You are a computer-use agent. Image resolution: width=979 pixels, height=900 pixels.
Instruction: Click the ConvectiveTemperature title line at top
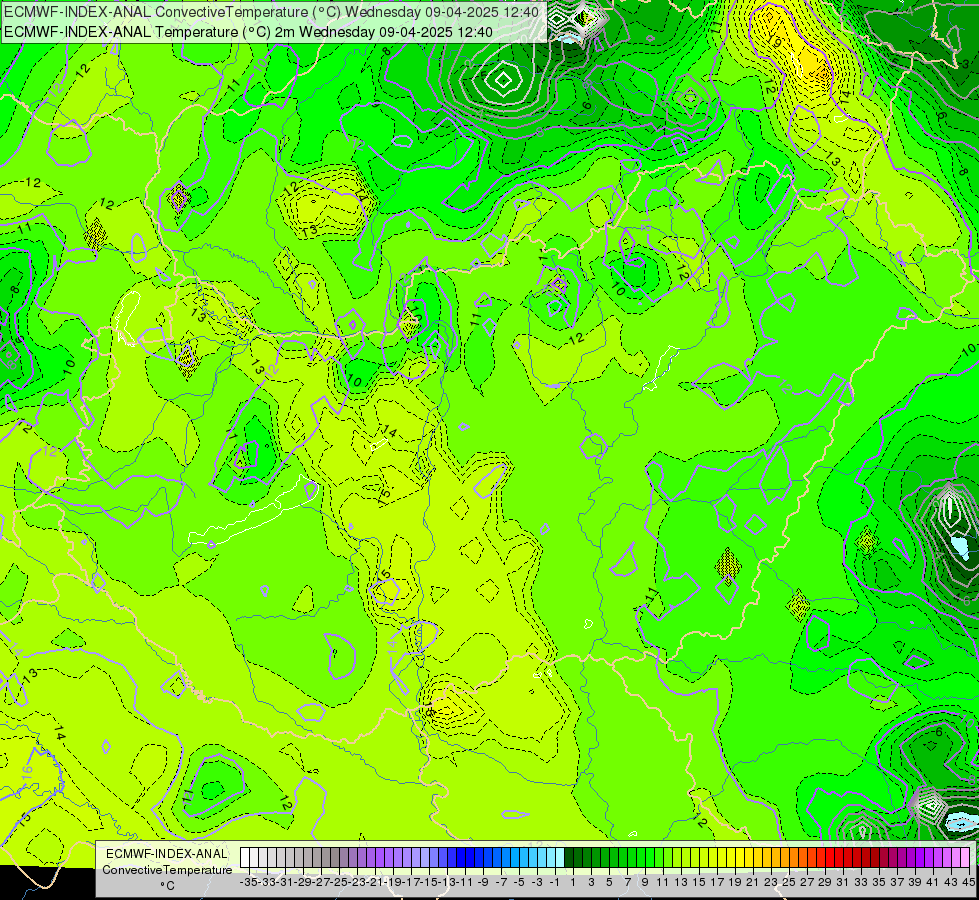coord(272,12)
